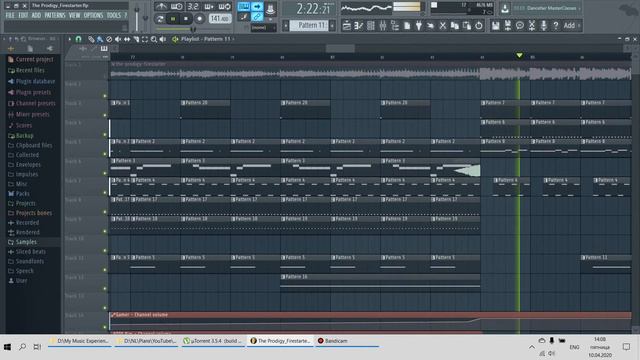Select the Playback speaker tool in Playlist
The width and height of the screenshot is (640, 360).
point(163,39)
